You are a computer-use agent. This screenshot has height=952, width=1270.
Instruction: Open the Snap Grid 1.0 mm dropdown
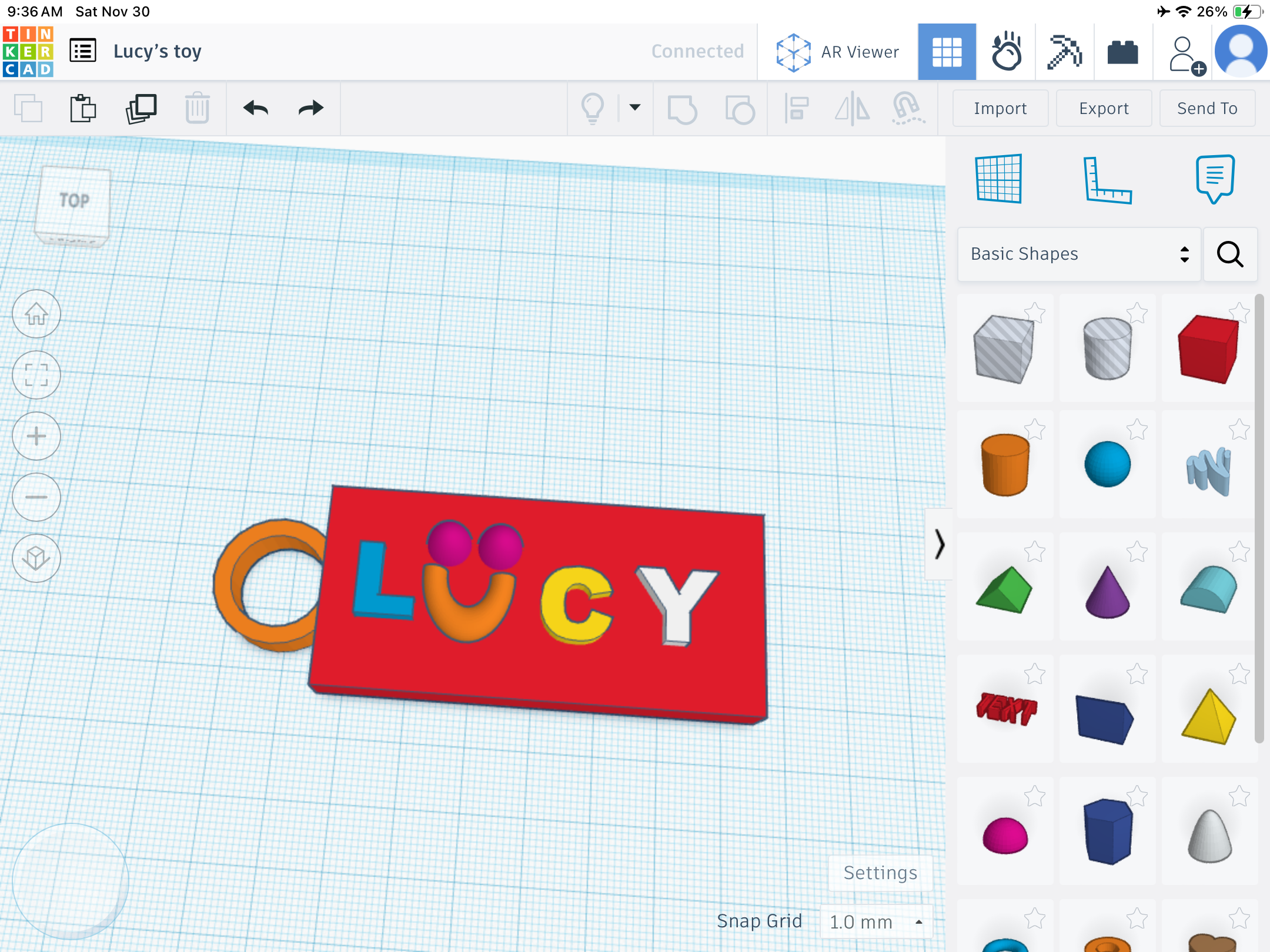[876, 921]
